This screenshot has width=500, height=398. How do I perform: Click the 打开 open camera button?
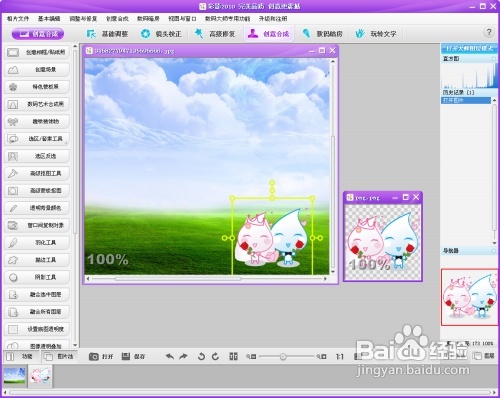pos(101,357)
